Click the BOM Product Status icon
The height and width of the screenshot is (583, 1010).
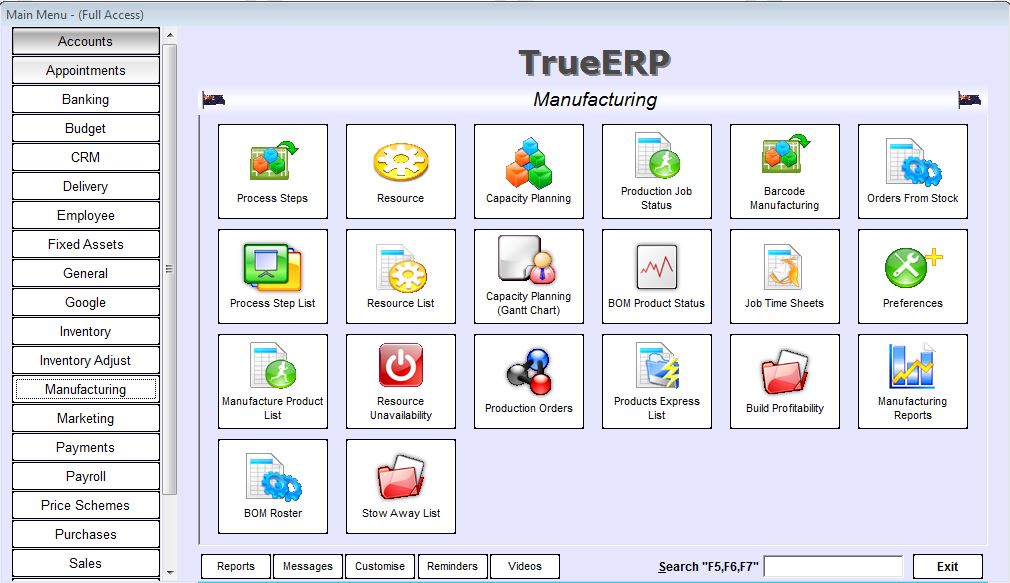pyautogui.click(x=656, y=276)
